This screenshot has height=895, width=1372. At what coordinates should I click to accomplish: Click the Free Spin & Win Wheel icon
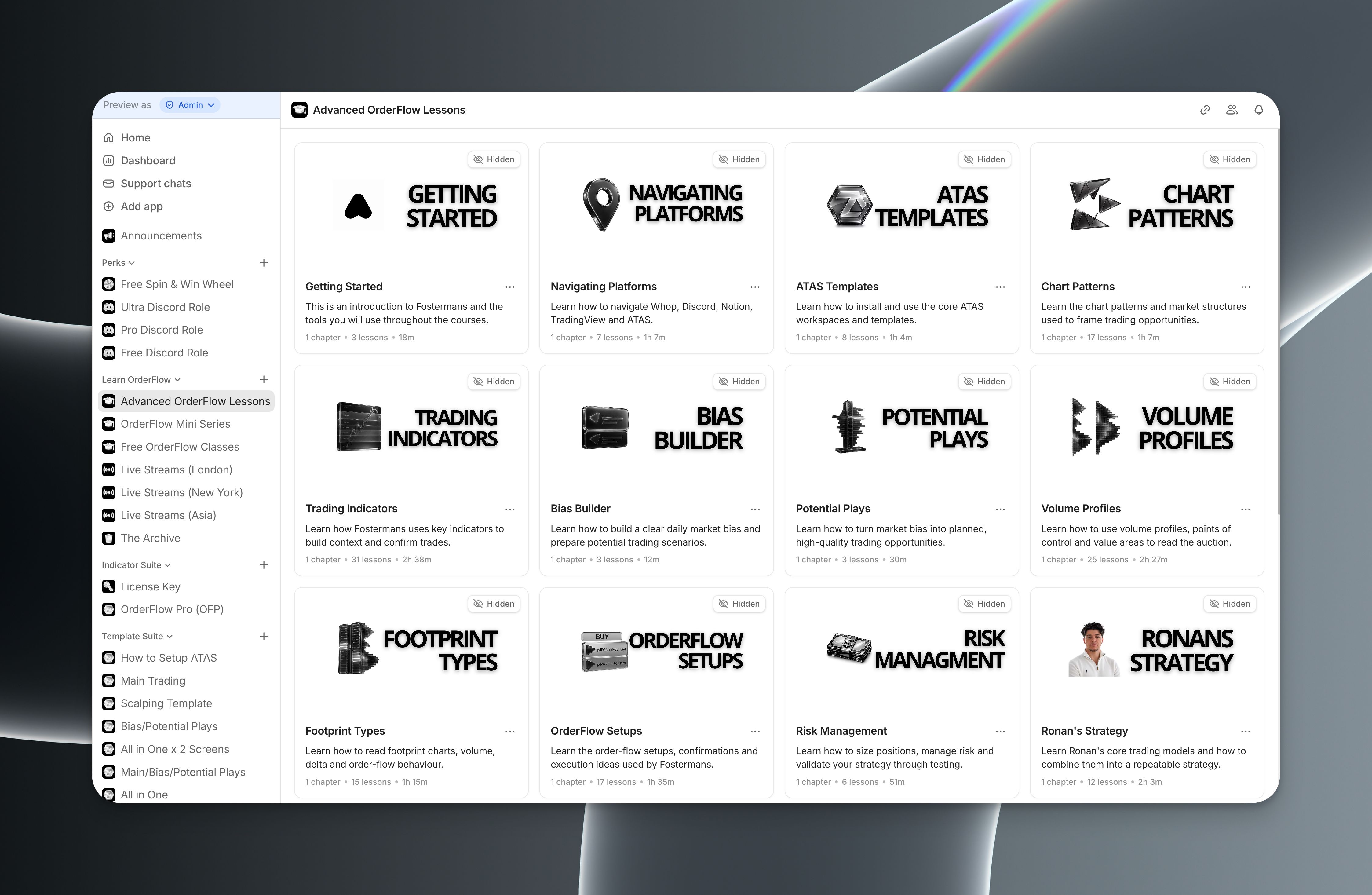(x=108, y=284)
